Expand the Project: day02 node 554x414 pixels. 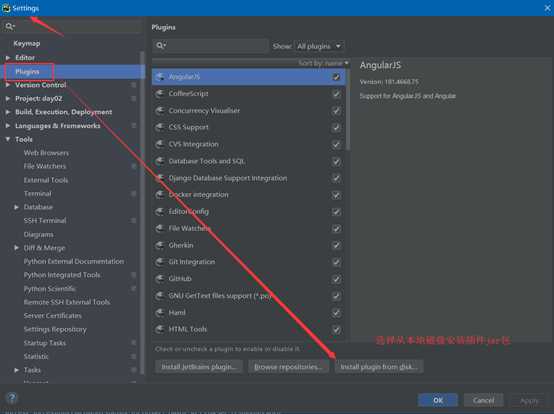click(x=8, y=98)
